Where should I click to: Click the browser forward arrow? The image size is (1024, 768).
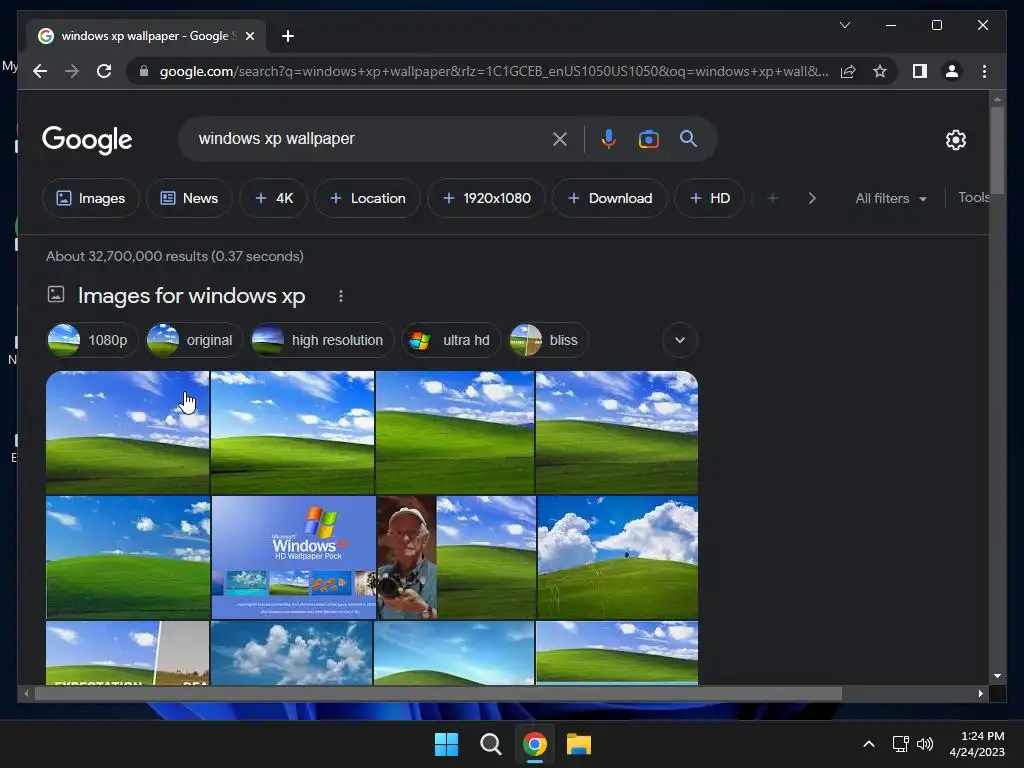(x=72, y=71)
